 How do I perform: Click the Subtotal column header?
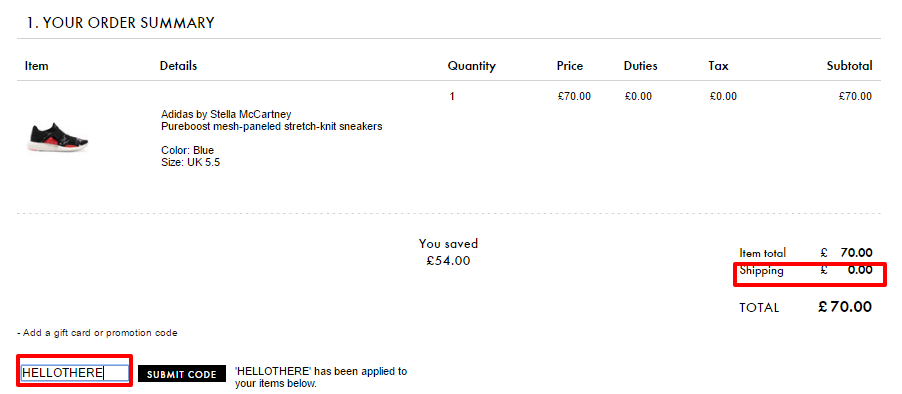pyautogui.click(x=850, y=66)
